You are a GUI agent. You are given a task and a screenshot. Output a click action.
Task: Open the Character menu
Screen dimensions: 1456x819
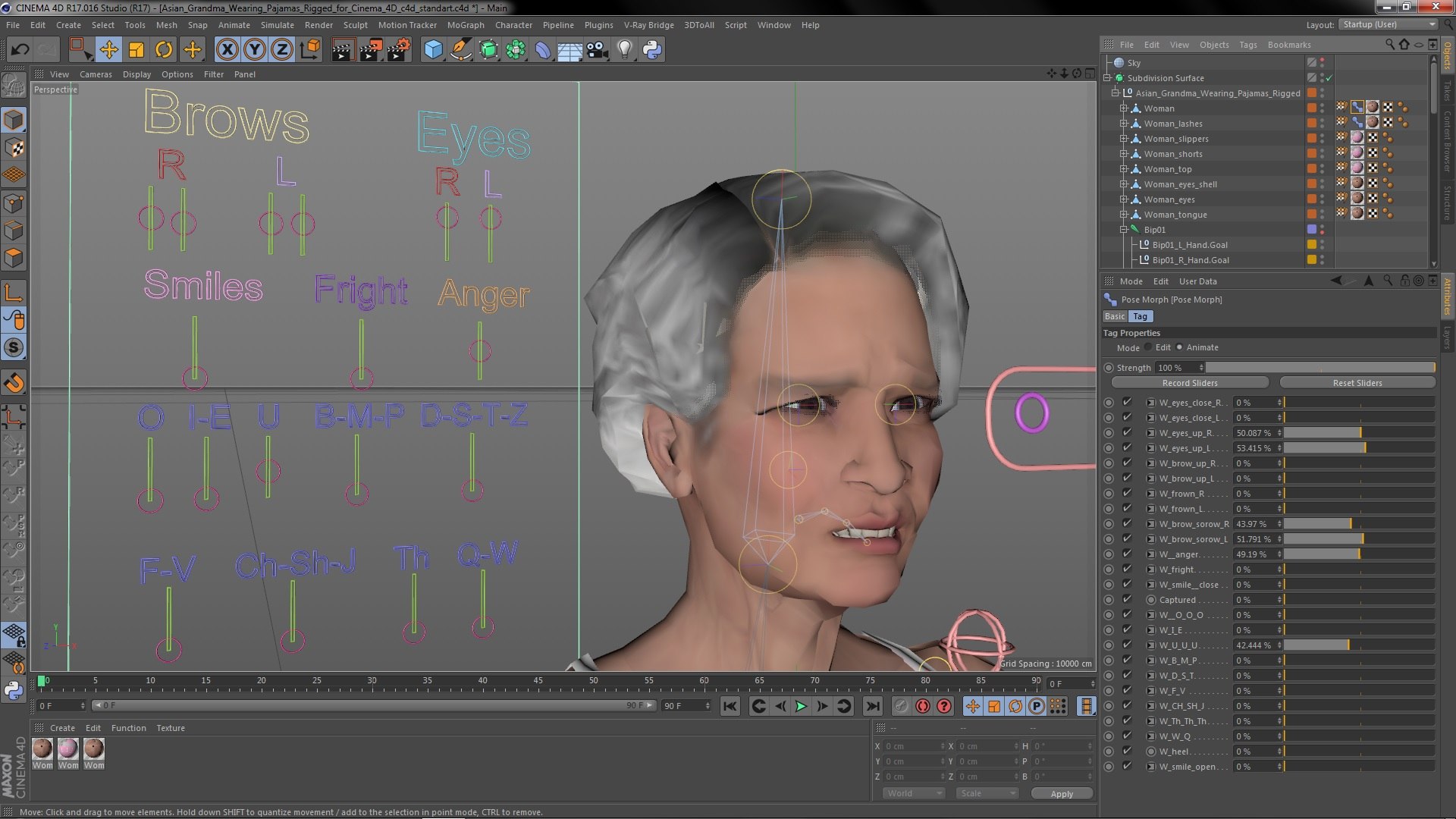[x=513, y=25]
